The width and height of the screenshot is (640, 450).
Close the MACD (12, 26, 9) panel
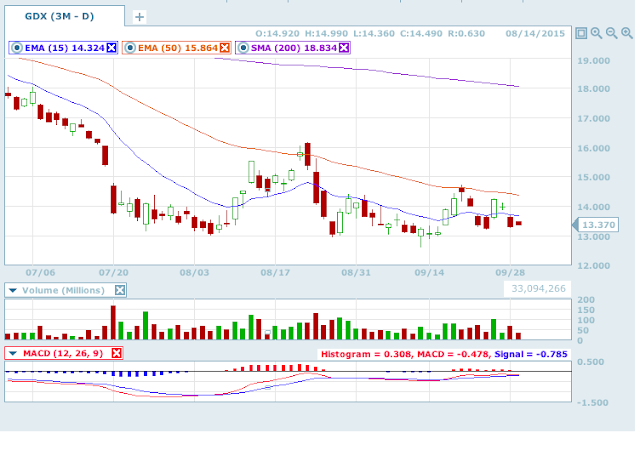(x=116, y=353)
